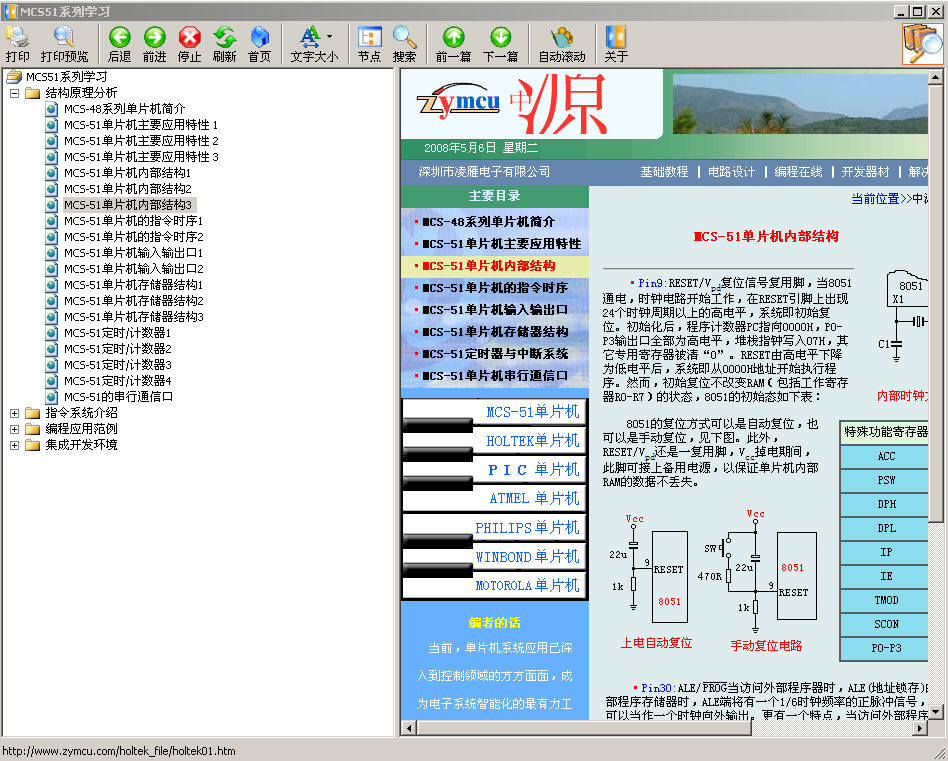Open MCS-48系列单片机简介 in the tree

(125, 109)
